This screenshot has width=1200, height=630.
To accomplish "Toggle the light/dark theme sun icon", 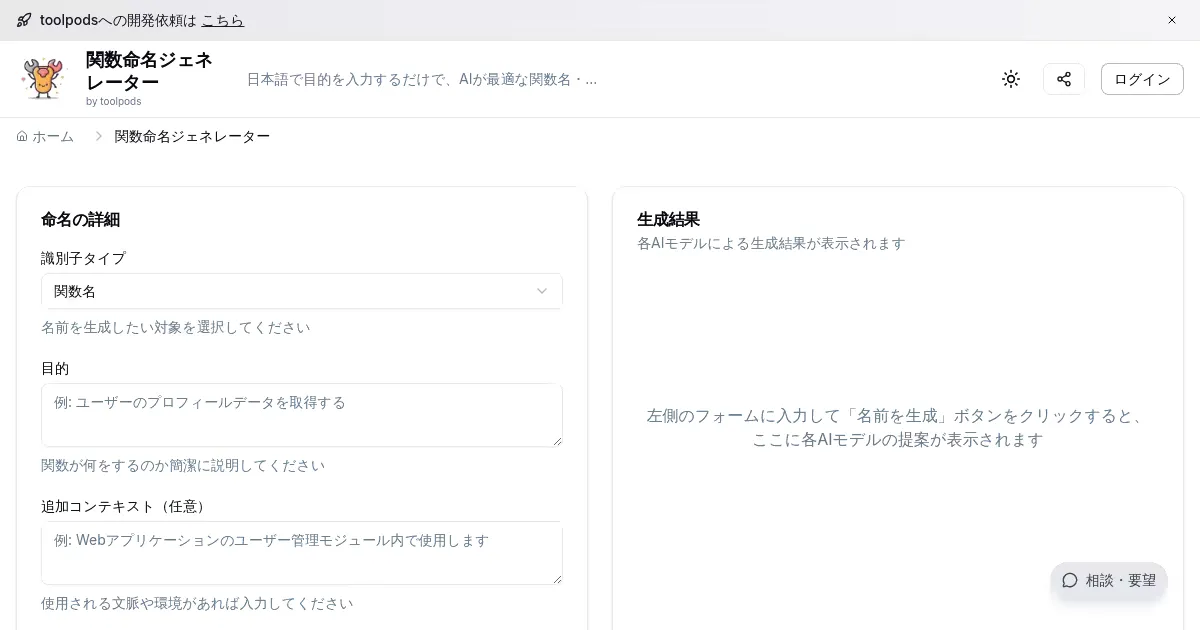I will click(1011, 79).
